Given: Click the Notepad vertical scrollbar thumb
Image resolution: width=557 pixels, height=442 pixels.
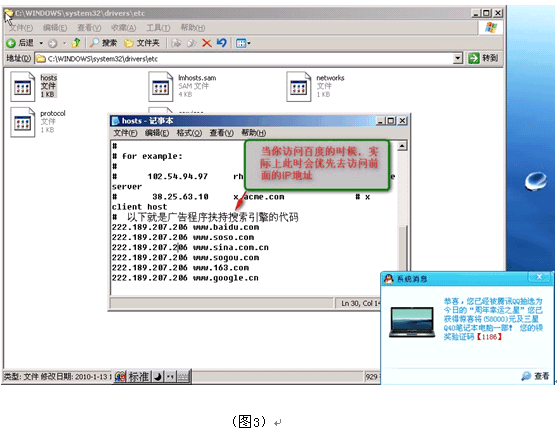Looking at the screenshot, I should click(402, 248).
